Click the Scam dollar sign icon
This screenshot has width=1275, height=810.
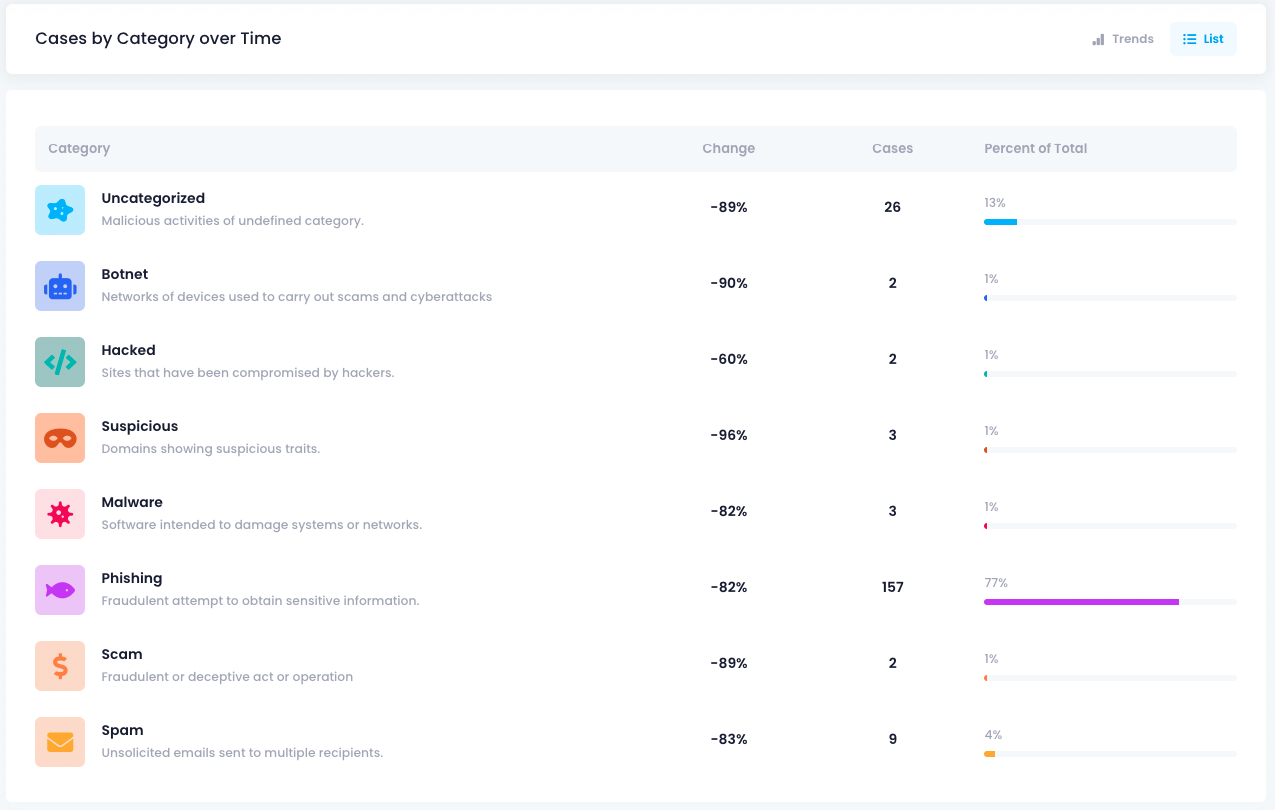pos(60,666)
